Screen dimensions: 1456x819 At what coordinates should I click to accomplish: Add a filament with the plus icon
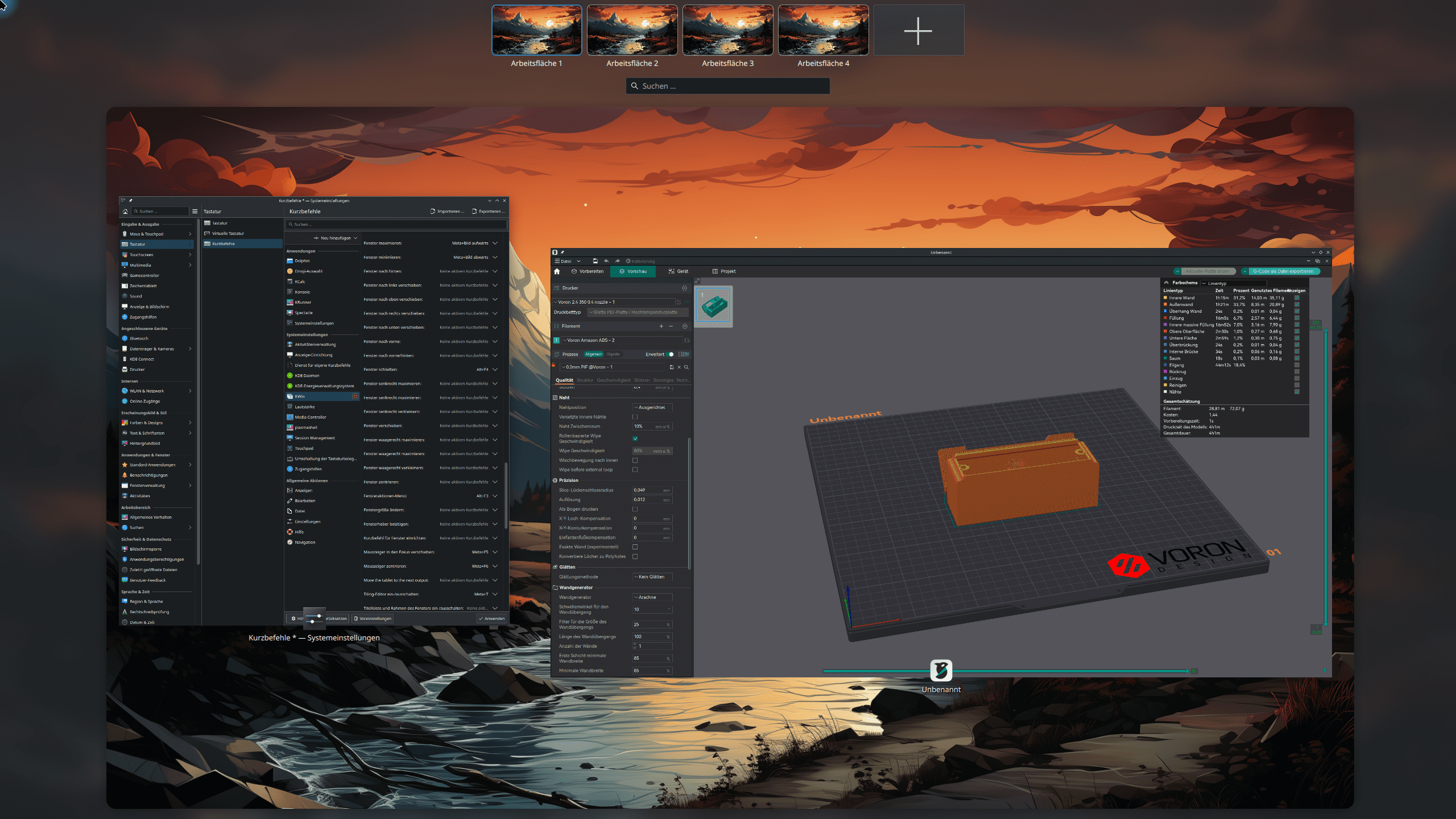661,326
